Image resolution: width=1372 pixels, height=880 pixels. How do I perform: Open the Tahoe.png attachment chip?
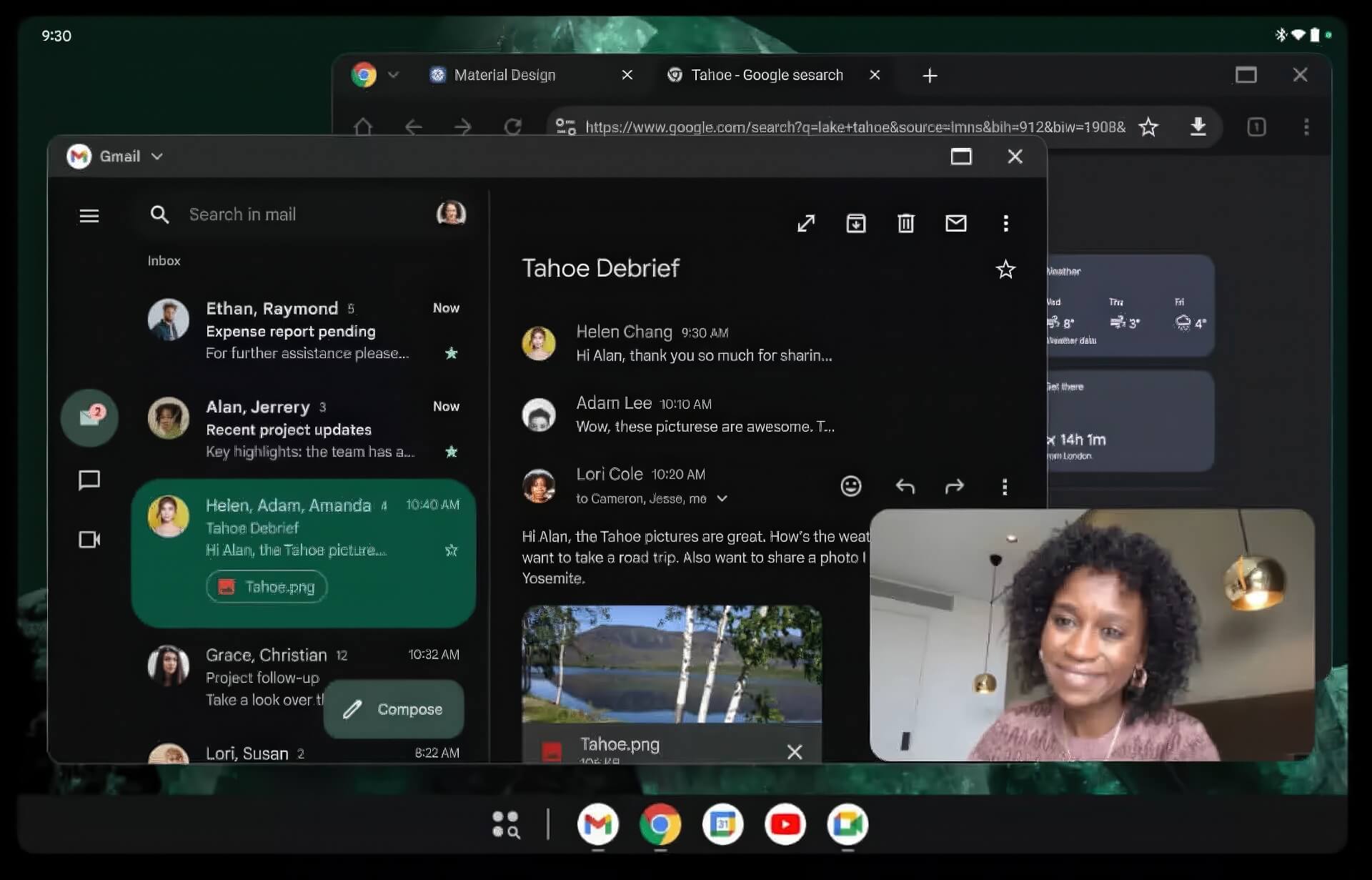[x=267, y=587]
